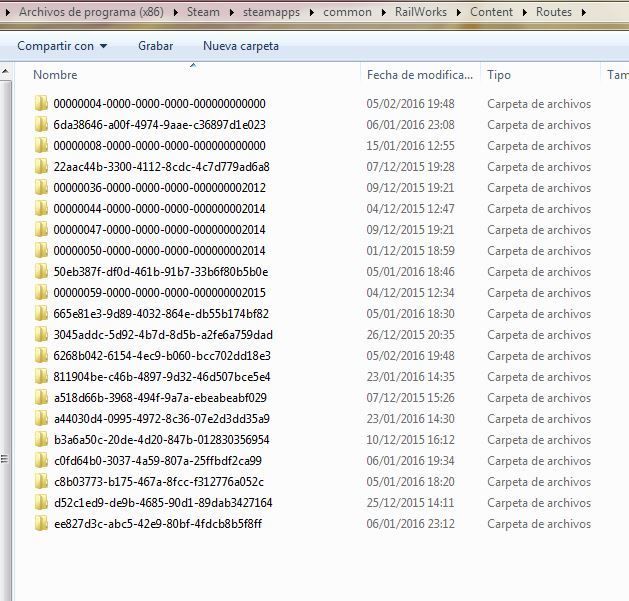
Task: Click folder icon of 665e81e3-9d89-4032-864e-db55b174bf82
Action: tap(41, 313)
